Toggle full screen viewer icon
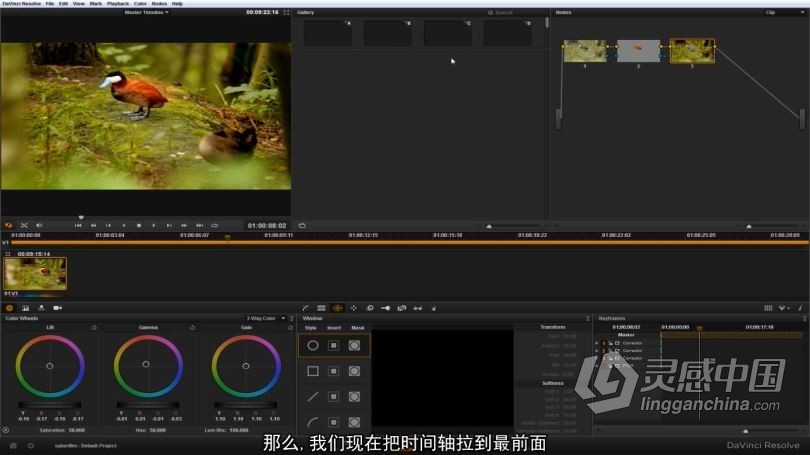Image resolution: width=810 pixels, height=455 pixels. (286, 12)
